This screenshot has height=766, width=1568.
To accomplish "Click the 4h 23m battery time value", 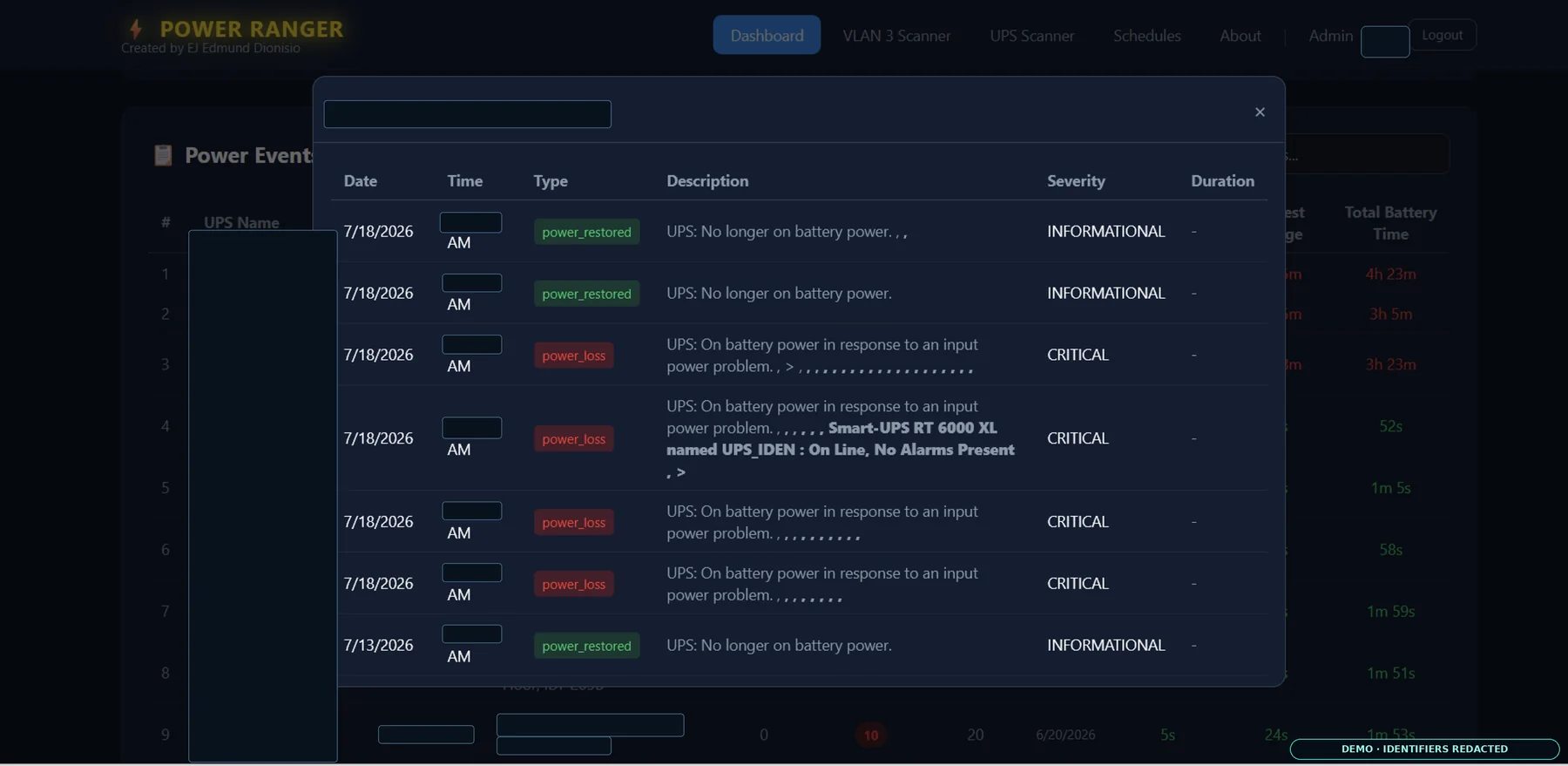I will (1390, 274).
